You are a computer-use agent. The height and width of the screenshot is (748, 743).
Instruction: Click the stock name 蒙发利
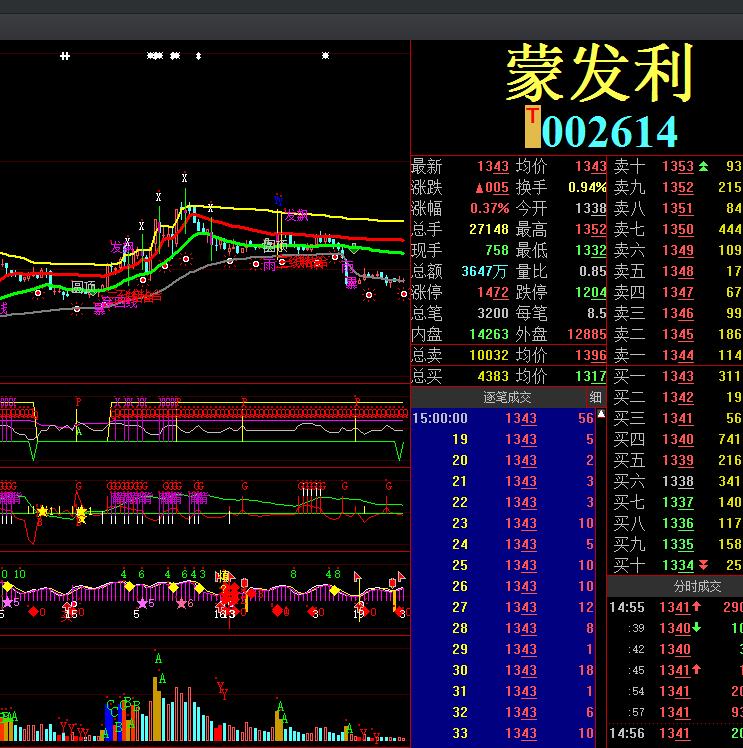click(x=599, y=73)
